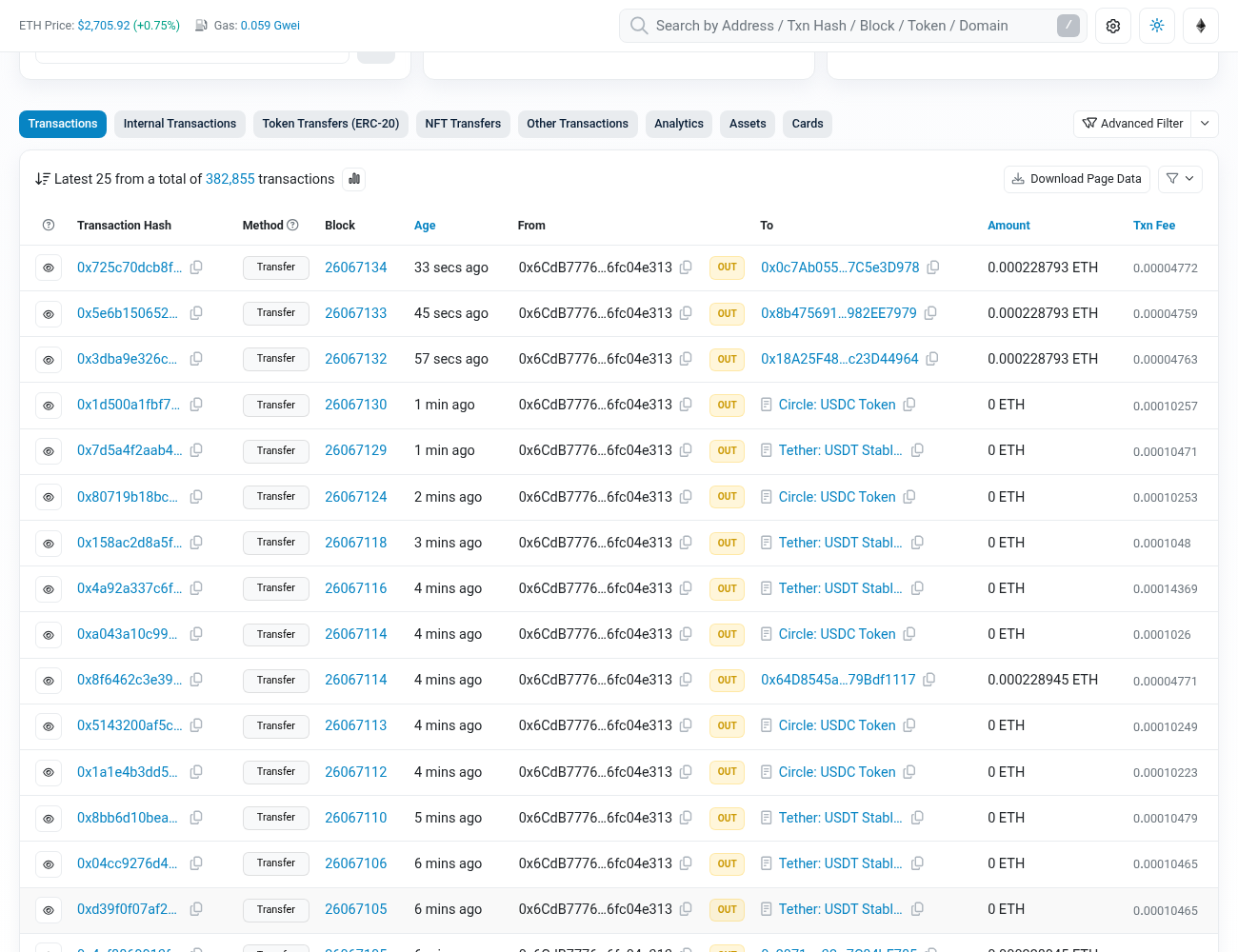
Task: Preview transaction 0x158ac2d8a5f with eye icon
Action: tap(49, 544)
